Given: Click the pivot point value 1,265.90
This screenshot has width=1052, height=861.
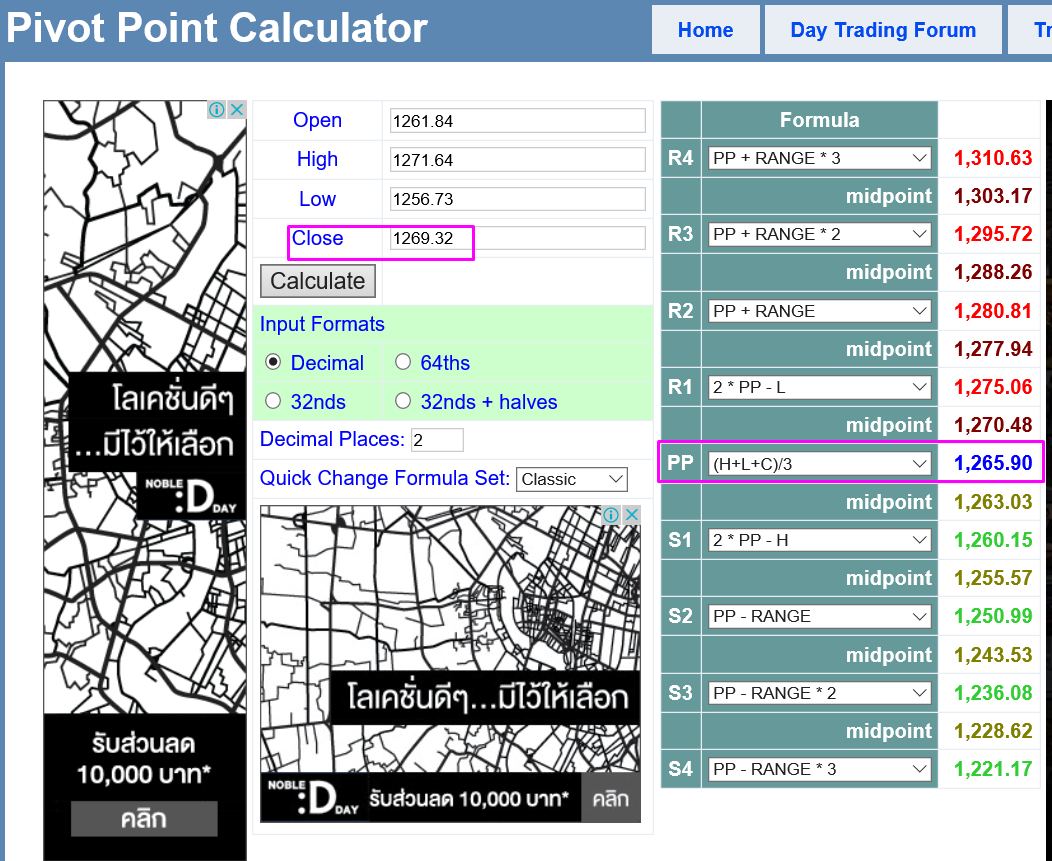Looking at the screenshot, I should tap(993, 463).
